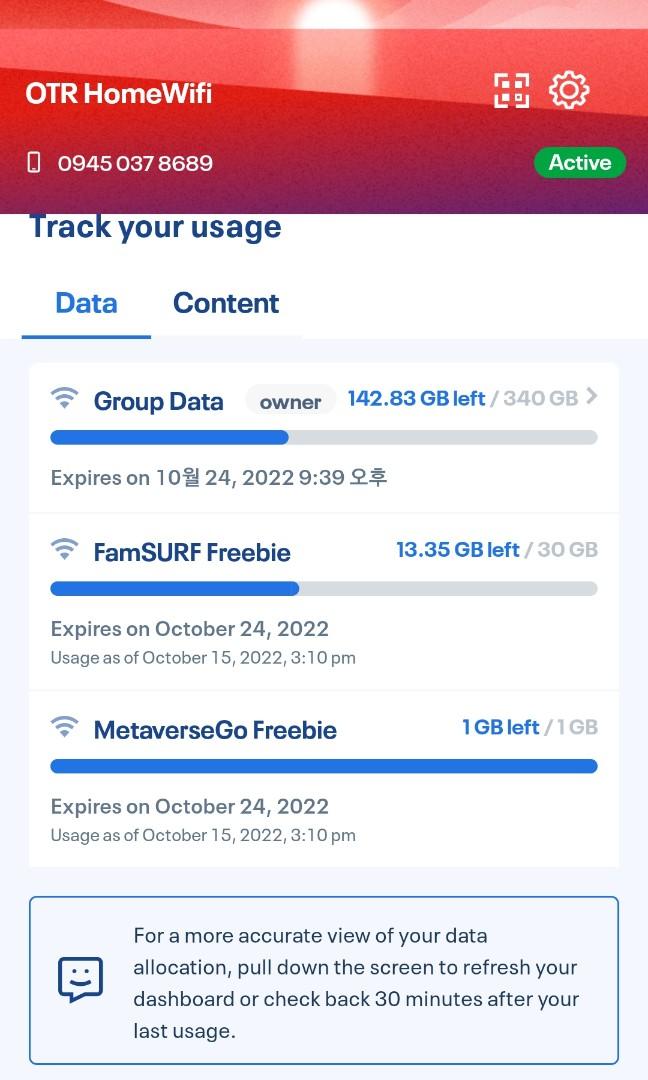Tap the 13.35 GB left text
This screenshot has width=648, height=1080.
click(x=458, y=550)
